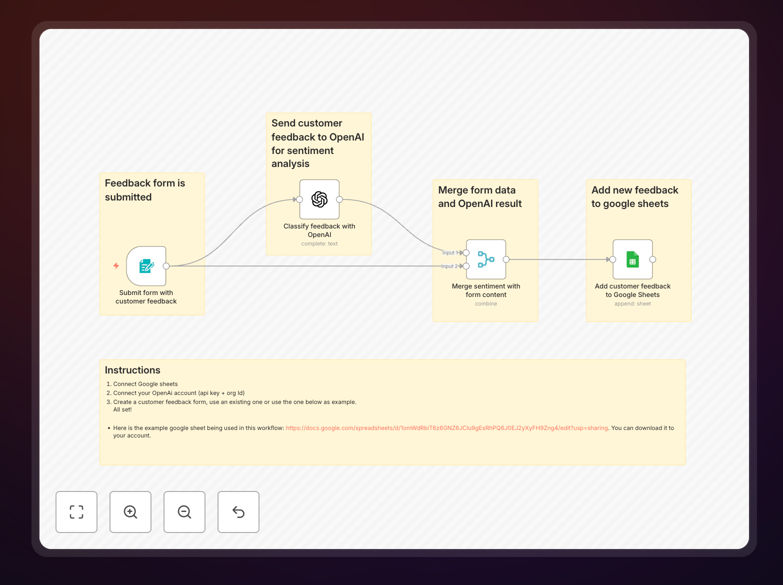Select the Google Sheets node icon

click(633, 259)
